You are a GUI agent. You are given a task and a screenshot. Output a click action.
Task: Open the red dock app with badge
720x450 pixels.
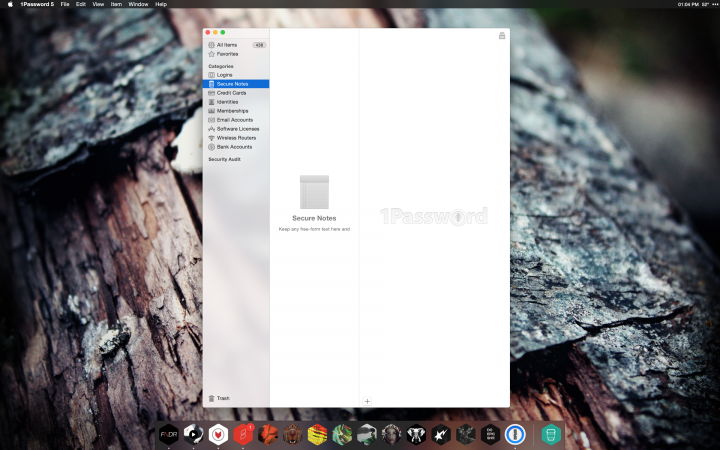[x=243, y=434]
